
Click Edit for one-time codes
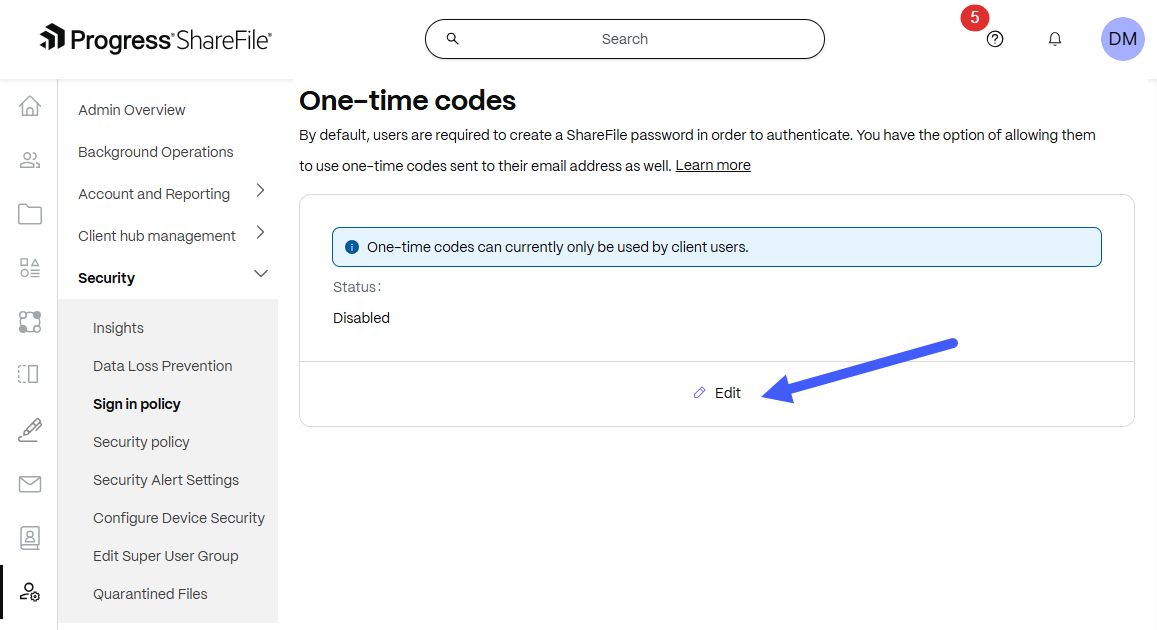click(x=718, y=393)
